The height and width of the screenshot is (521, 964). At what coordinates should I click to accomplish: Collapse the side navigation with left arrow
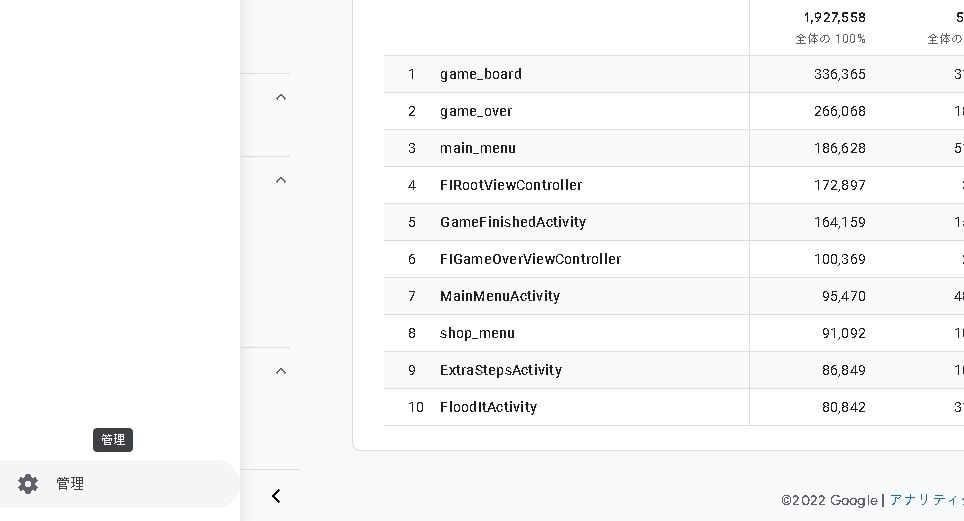point(276,496)
